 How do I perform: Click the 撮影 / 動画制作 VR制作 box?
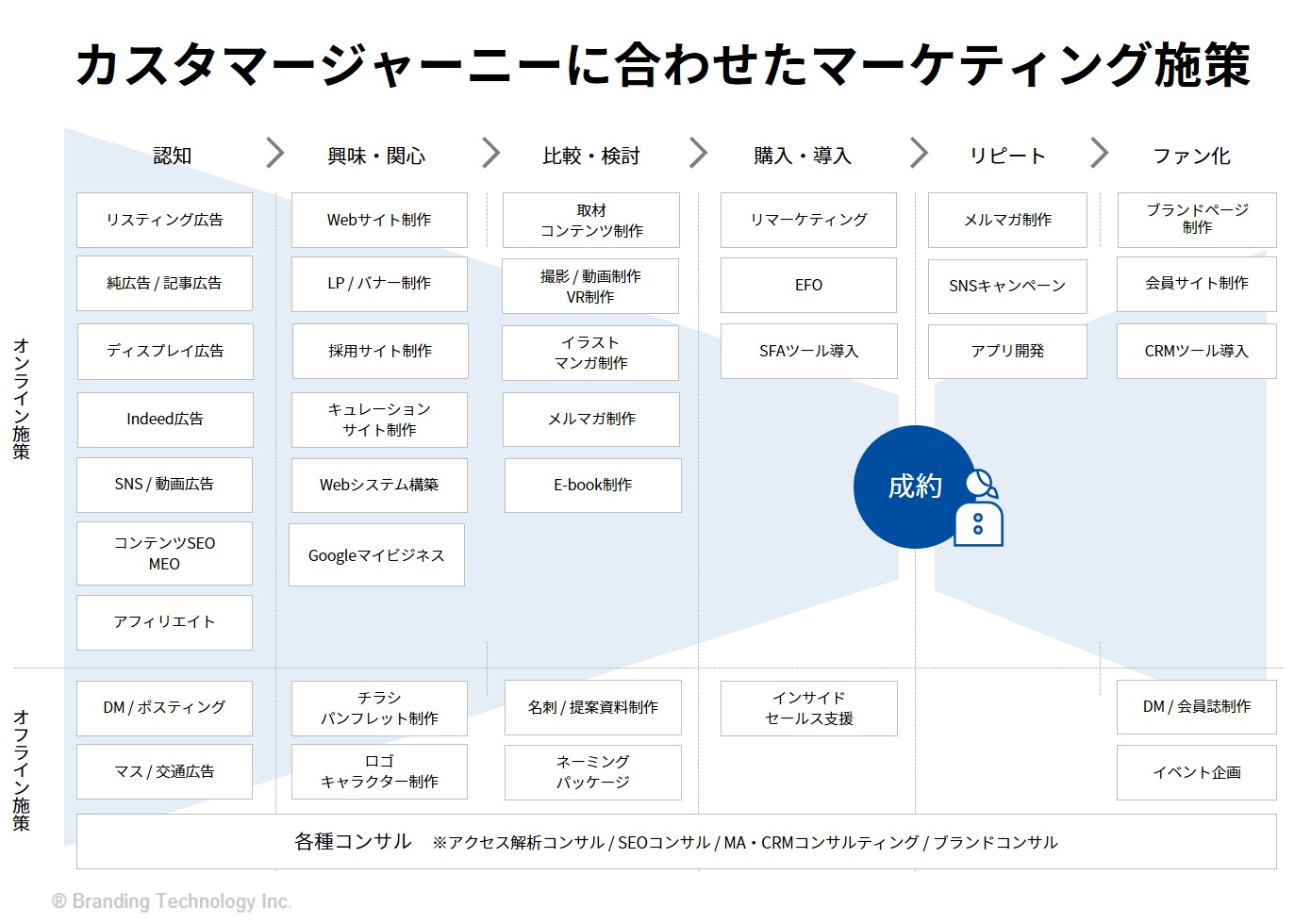[x=590, y=286]
